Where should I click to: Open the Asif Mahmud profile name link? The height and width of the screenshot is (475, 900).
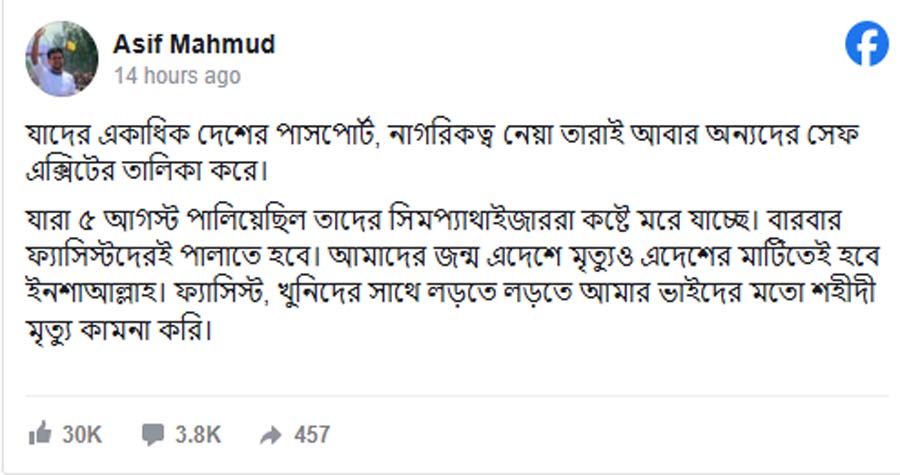(194, 45)
